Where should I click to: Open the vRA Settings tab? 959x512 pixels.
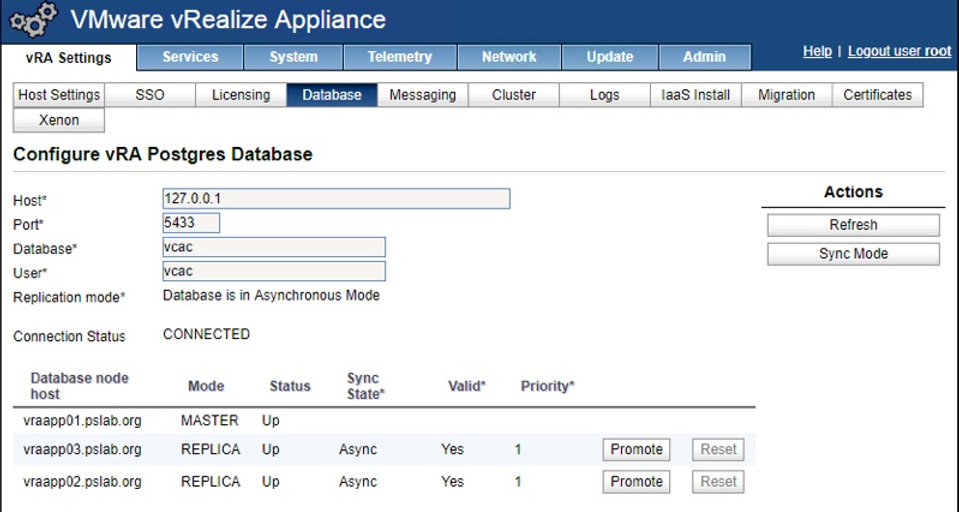68,58
